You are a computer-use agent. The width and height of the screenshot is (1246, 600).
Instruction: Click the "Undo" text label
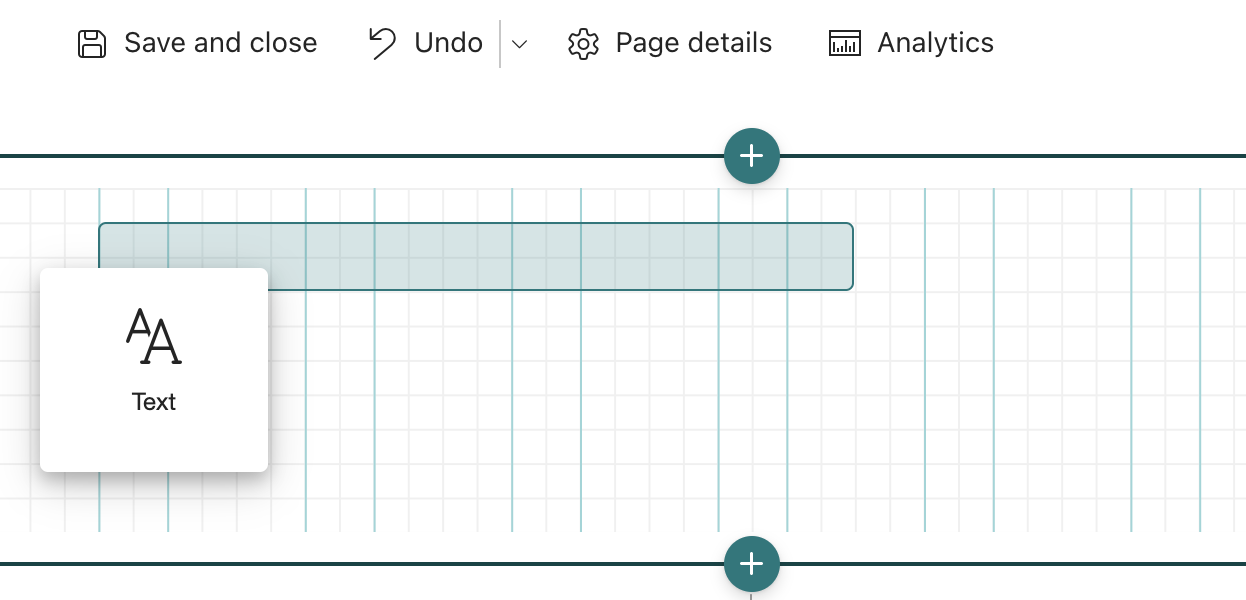448,43
